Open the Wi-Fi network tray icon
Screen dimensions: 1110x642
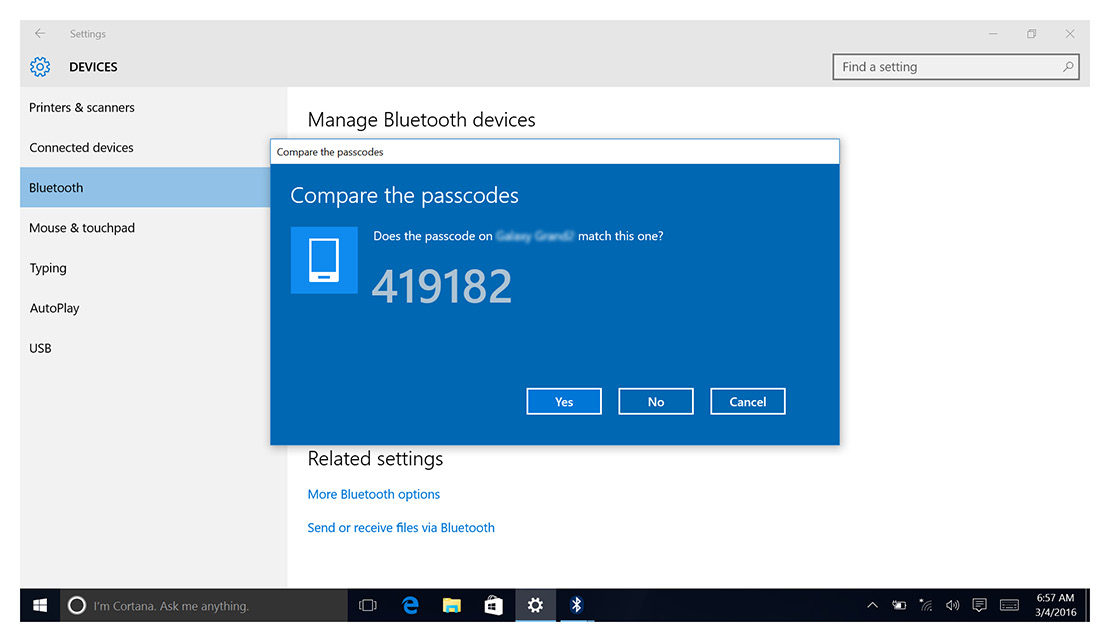point(926,605)
